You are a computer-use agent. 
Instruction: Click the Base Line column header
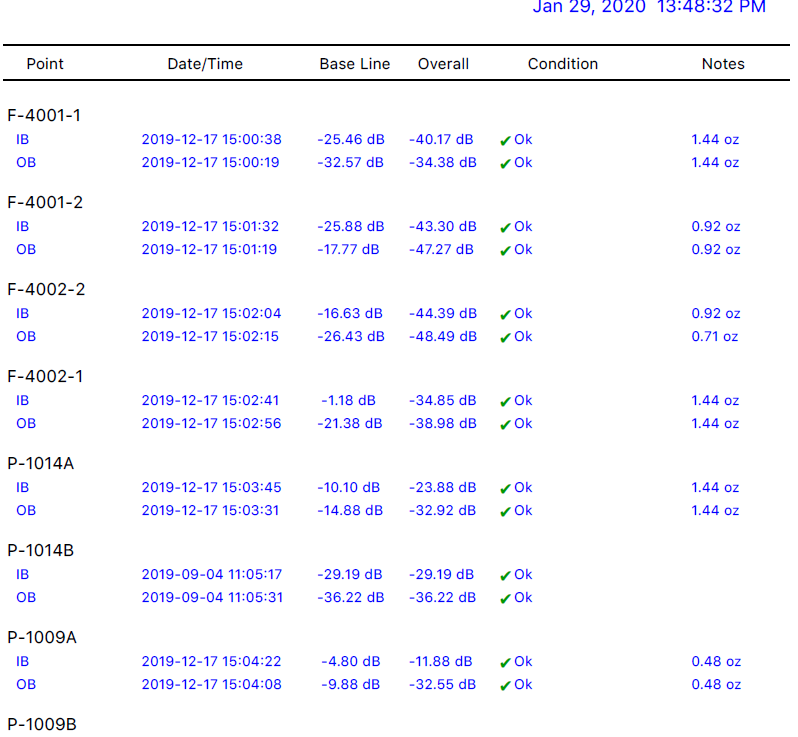(355, 63)
